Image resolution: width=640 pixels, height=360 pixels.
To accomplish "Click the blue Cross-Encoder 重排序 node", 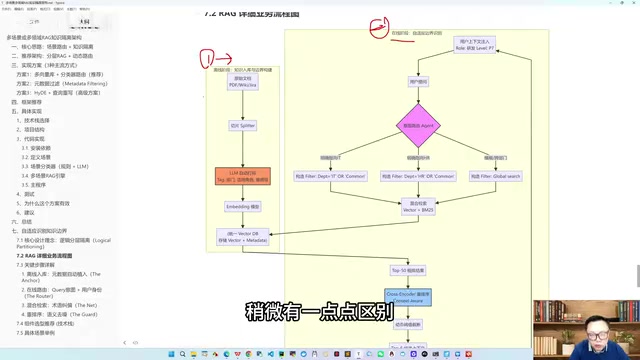I will click(408, 297).
